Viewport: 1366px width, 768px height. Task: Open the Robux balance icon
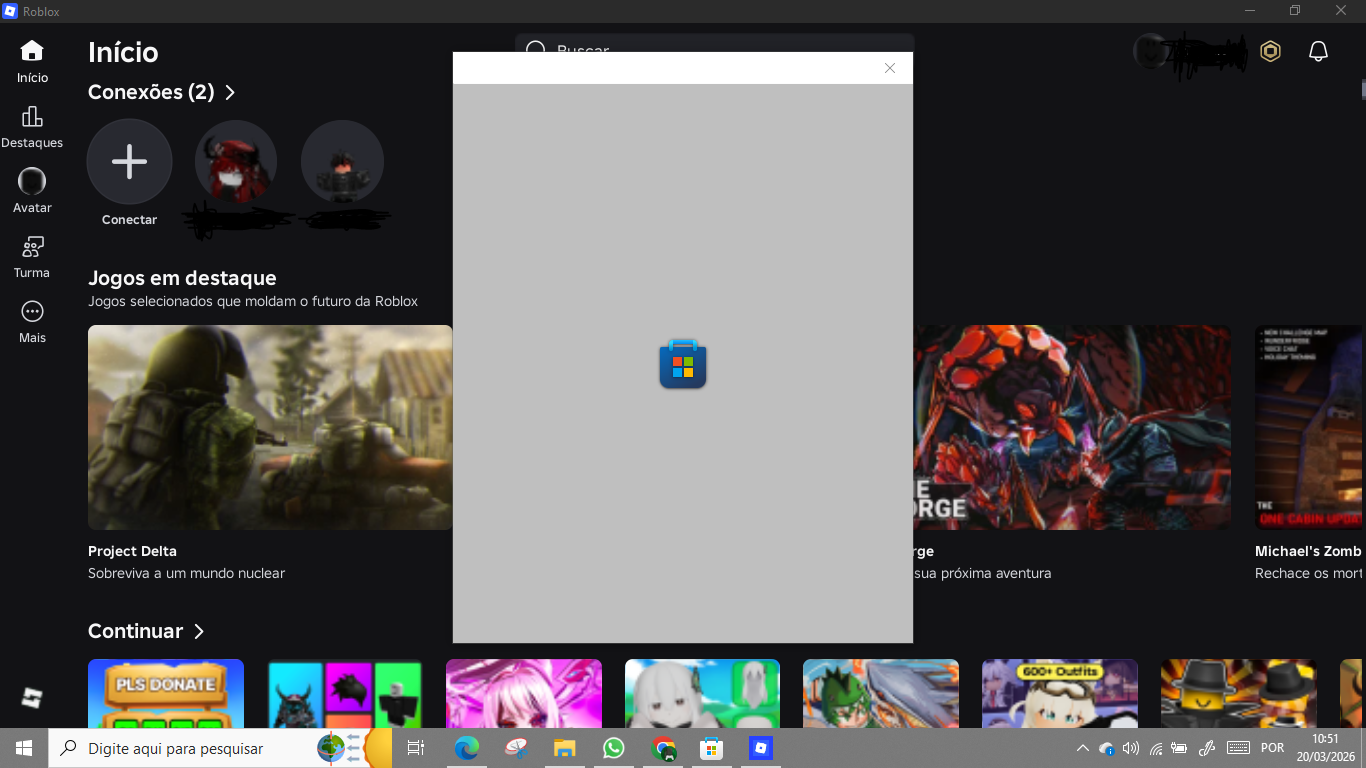(1270, 51)
